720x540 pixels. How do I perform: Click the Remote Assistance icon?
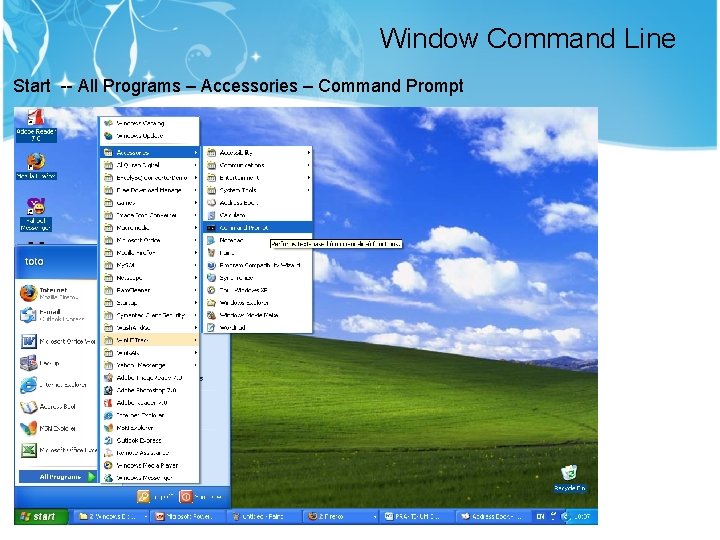[108, 453]
